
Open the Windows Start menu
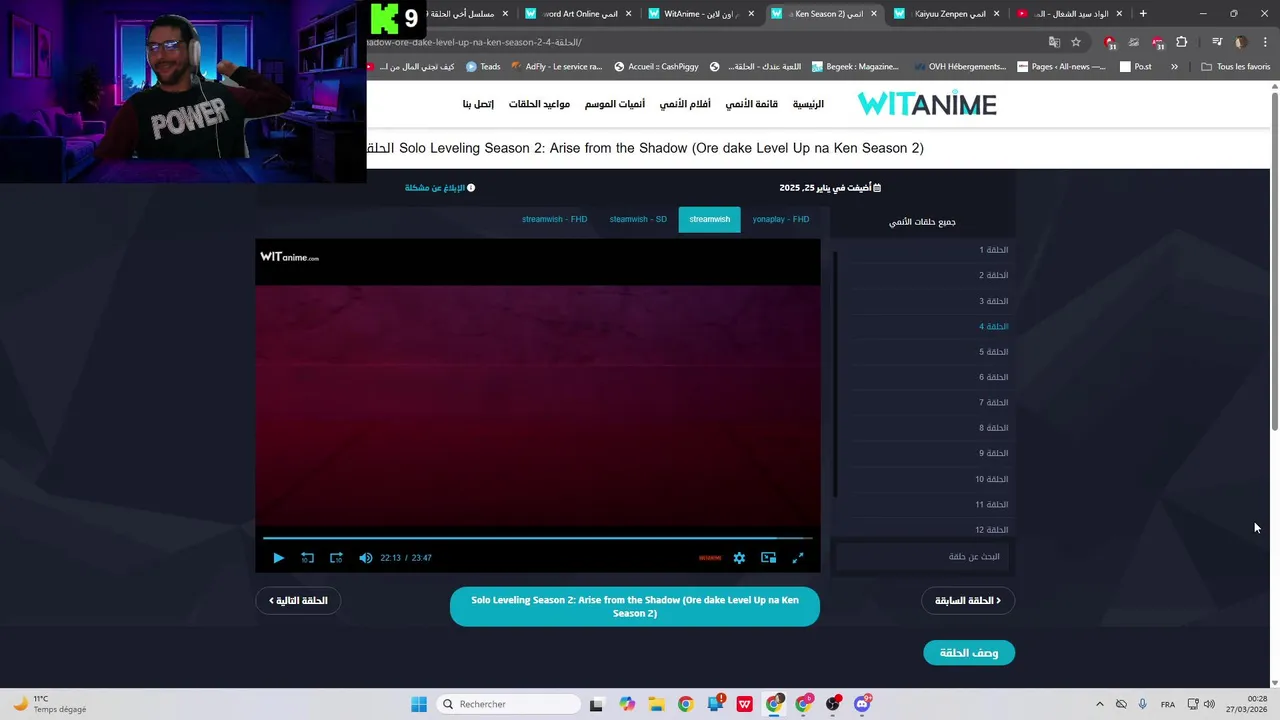click(x=419, y=704)
